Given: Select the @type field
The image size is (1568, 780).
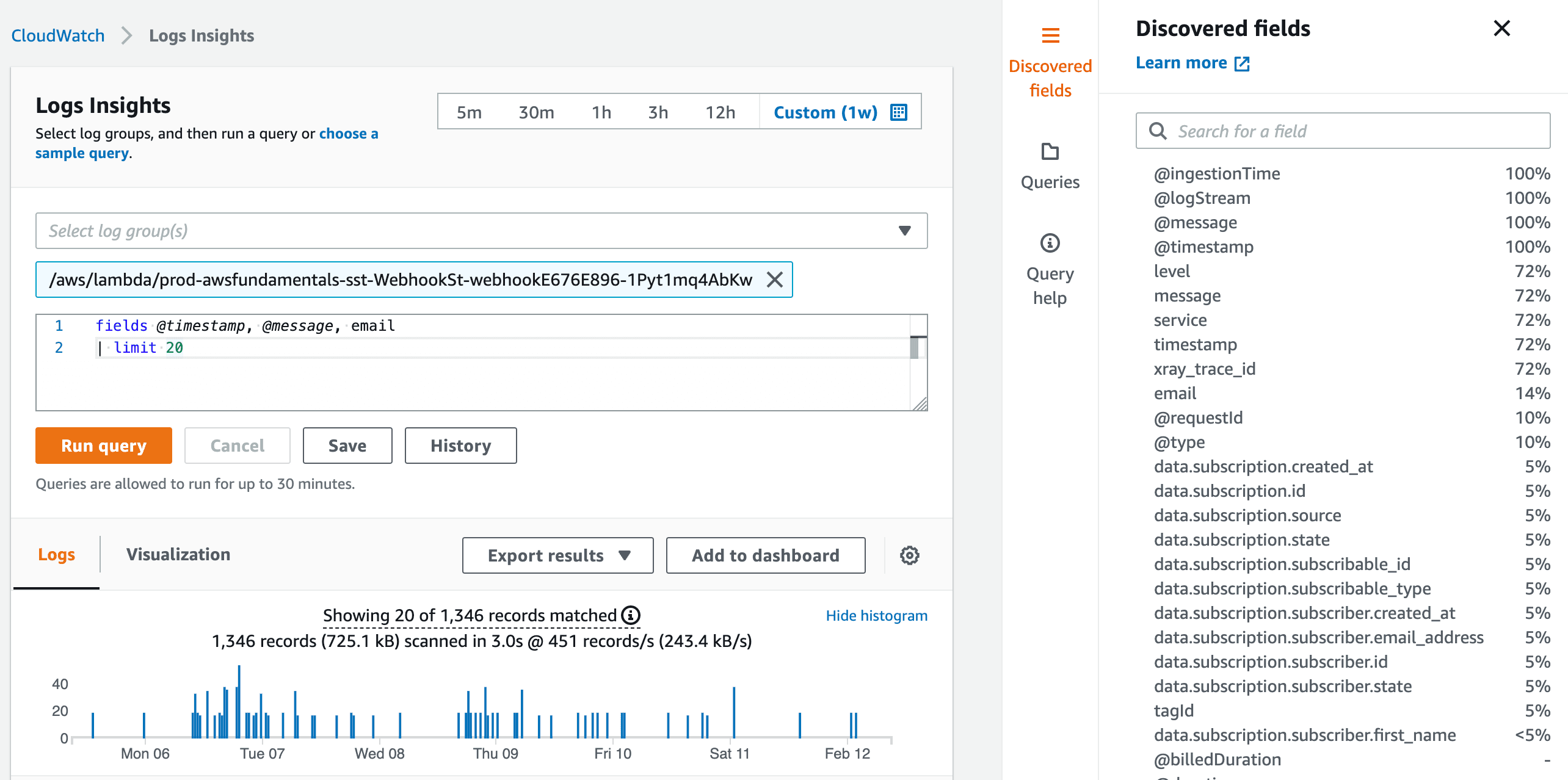Looking at the screenshot, I should [x=1179, y=442].
